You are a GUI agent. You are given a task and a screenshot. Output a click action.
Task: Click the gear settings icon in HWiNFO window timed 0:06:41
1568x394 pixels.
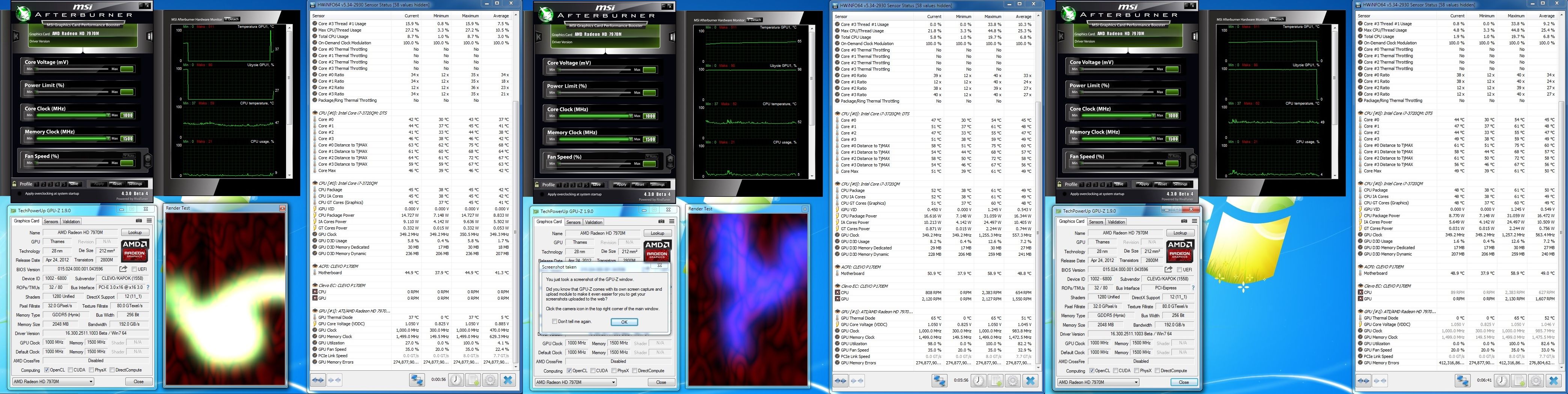(x=1536, y=380)
